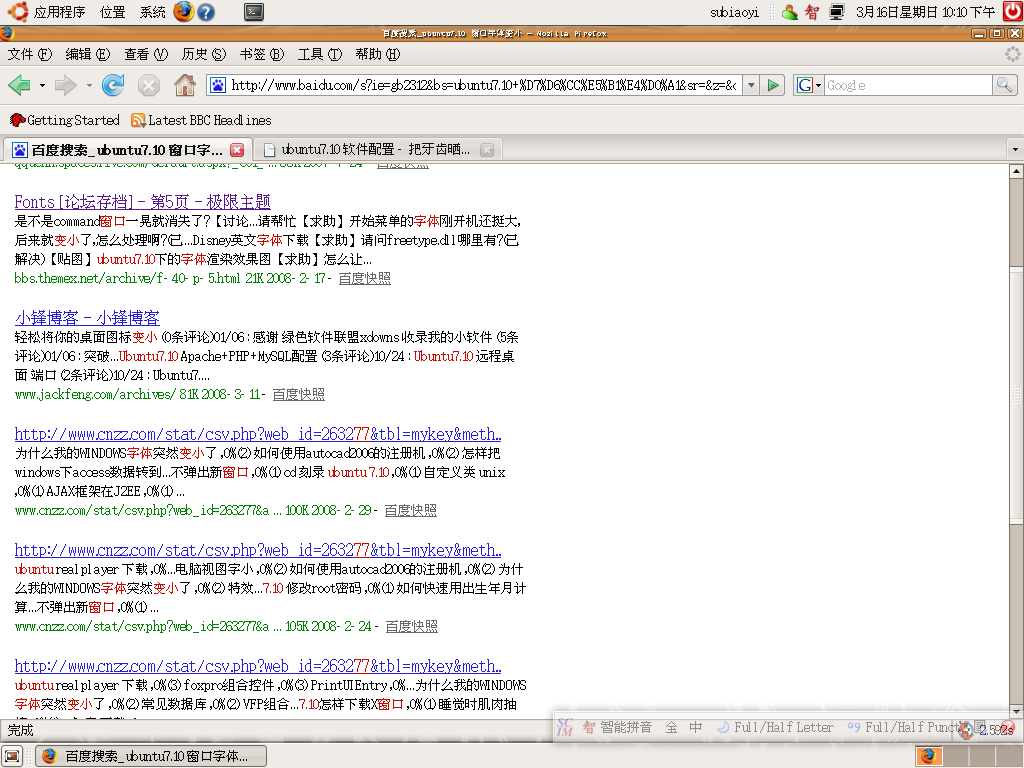
Task: Open first cnzz.com csv.php result link
Action: 258,434
